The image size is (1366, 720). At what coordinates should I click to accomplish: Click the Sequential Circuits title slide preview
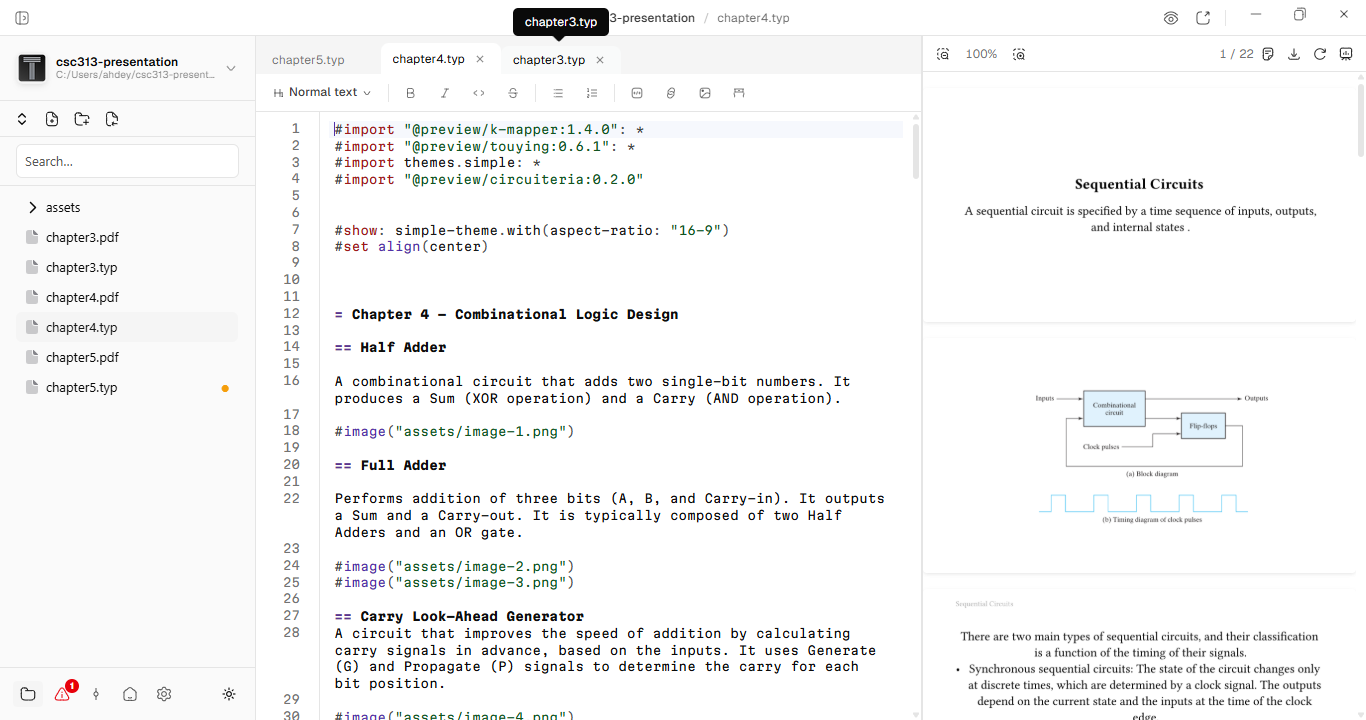click(1140, 204)
